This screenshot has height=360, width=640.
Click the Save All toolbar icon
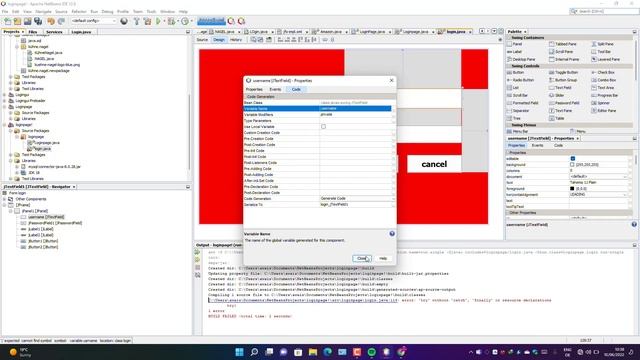pos(38,21)
